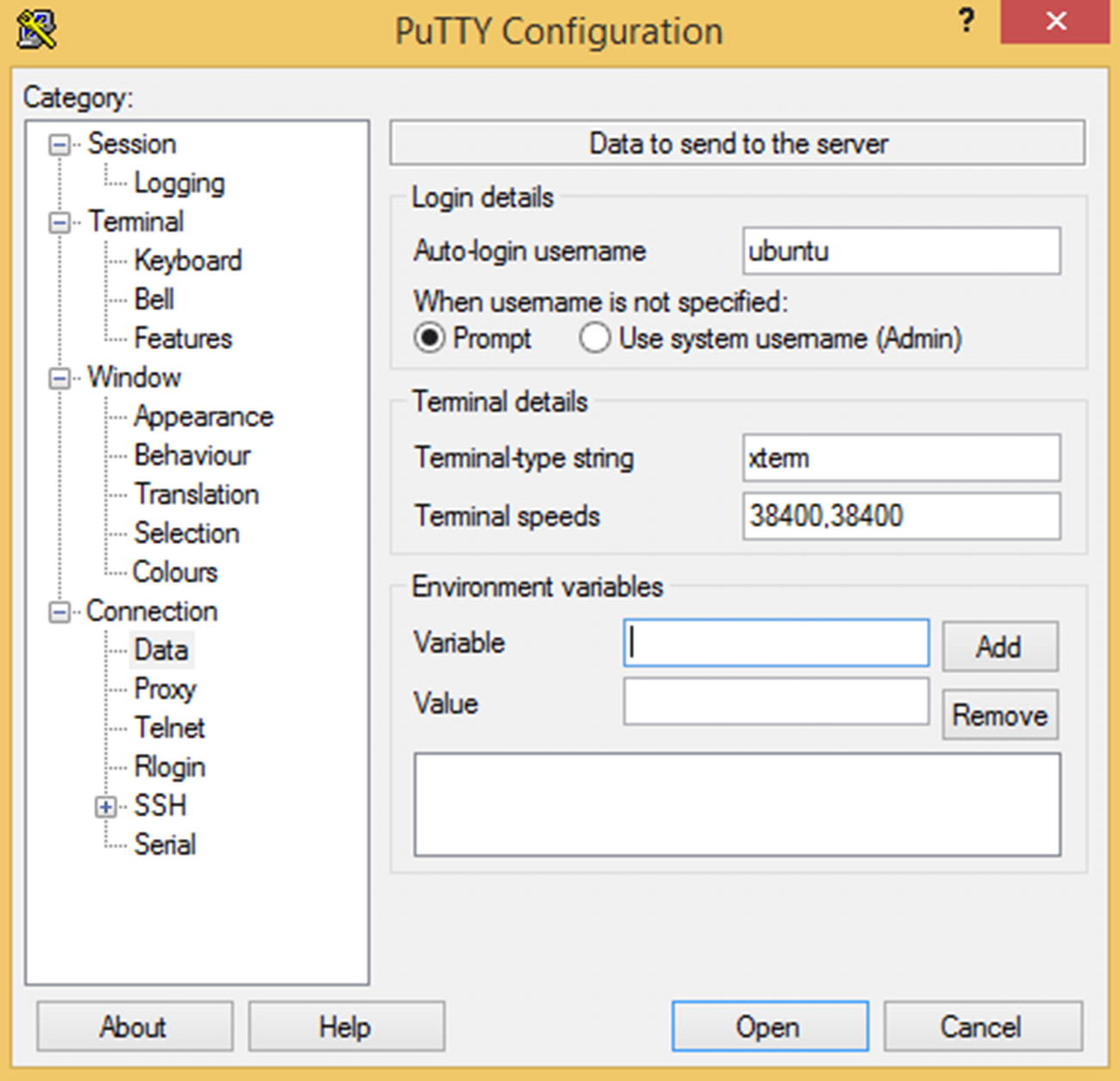Click the Remove button
Image resolution: width=1120 pixels, height=1081 pixels.
(999, 715)
